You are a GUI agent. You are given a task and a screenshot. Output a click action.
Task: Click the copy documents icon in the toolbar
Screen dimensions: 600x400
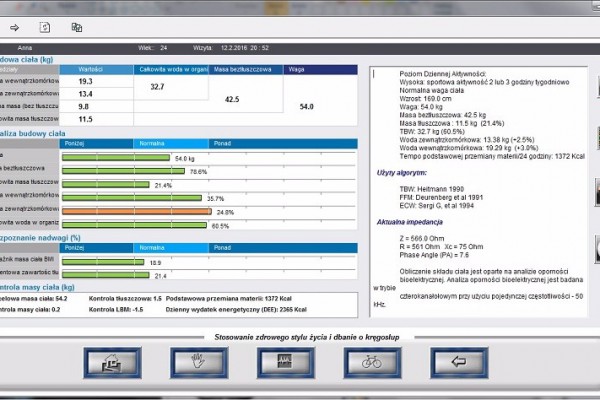[x=78, y=27]
